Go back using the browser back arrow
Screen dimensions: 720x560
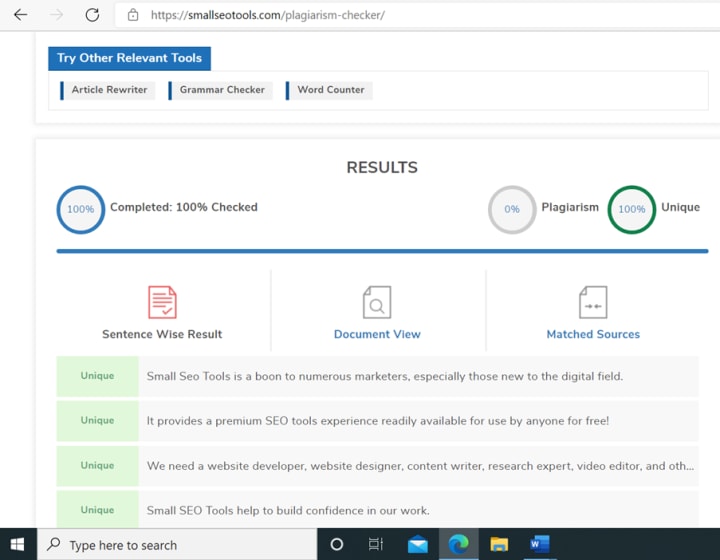(21, 15)
